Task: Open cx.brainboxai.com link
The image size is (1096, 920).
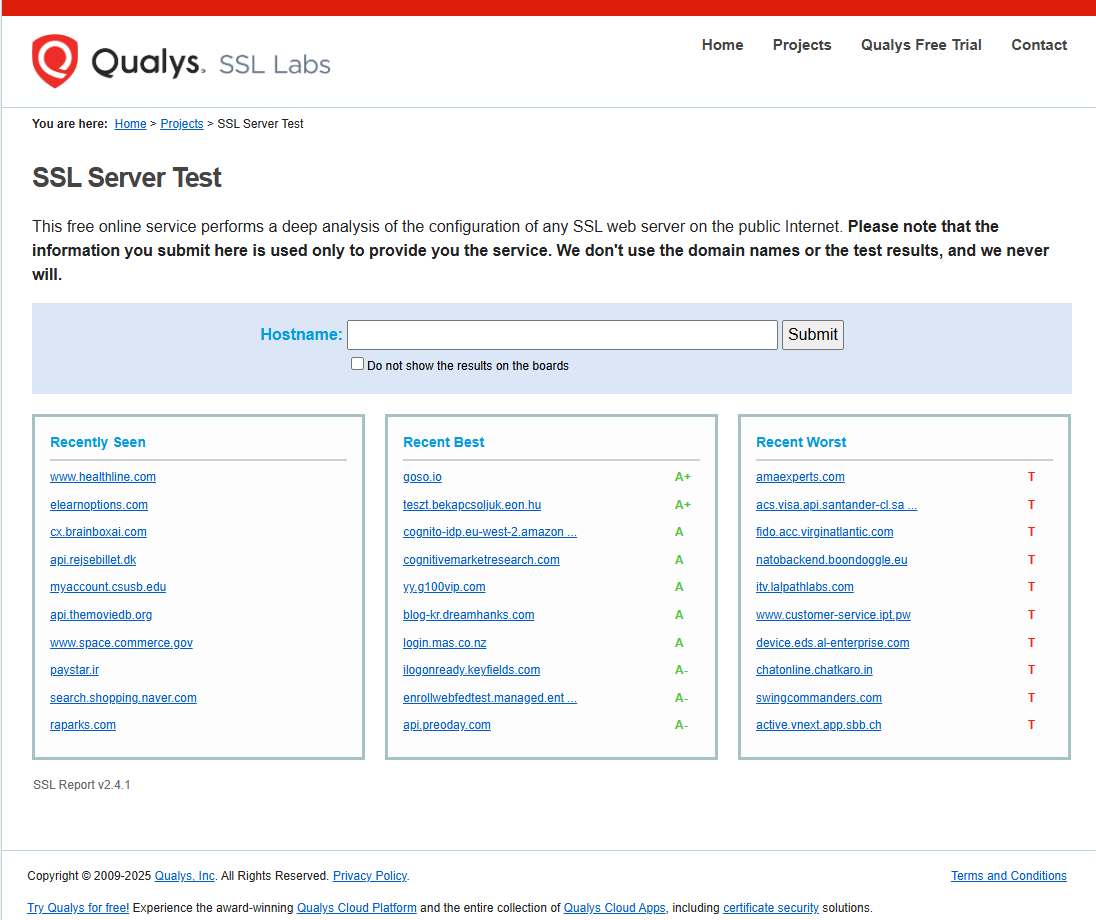Action: pos(99,532)
